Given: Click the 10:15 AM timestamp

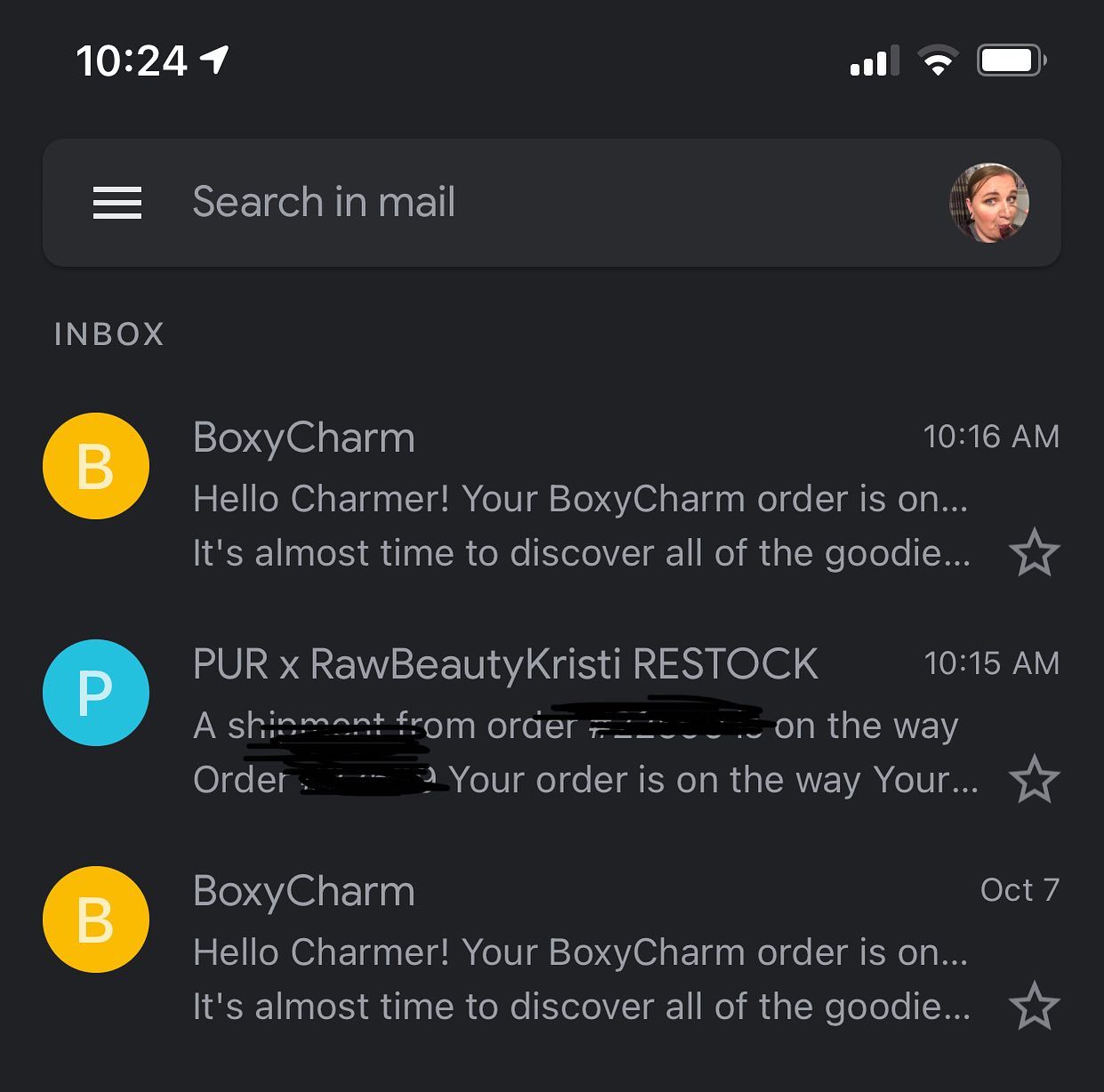Looking at the screenshot, I should [992, 663].
